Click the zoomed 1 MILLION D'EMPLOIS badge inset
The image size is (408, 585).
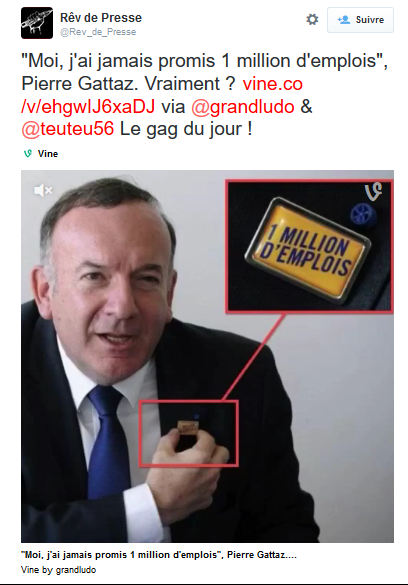[310, 246]
